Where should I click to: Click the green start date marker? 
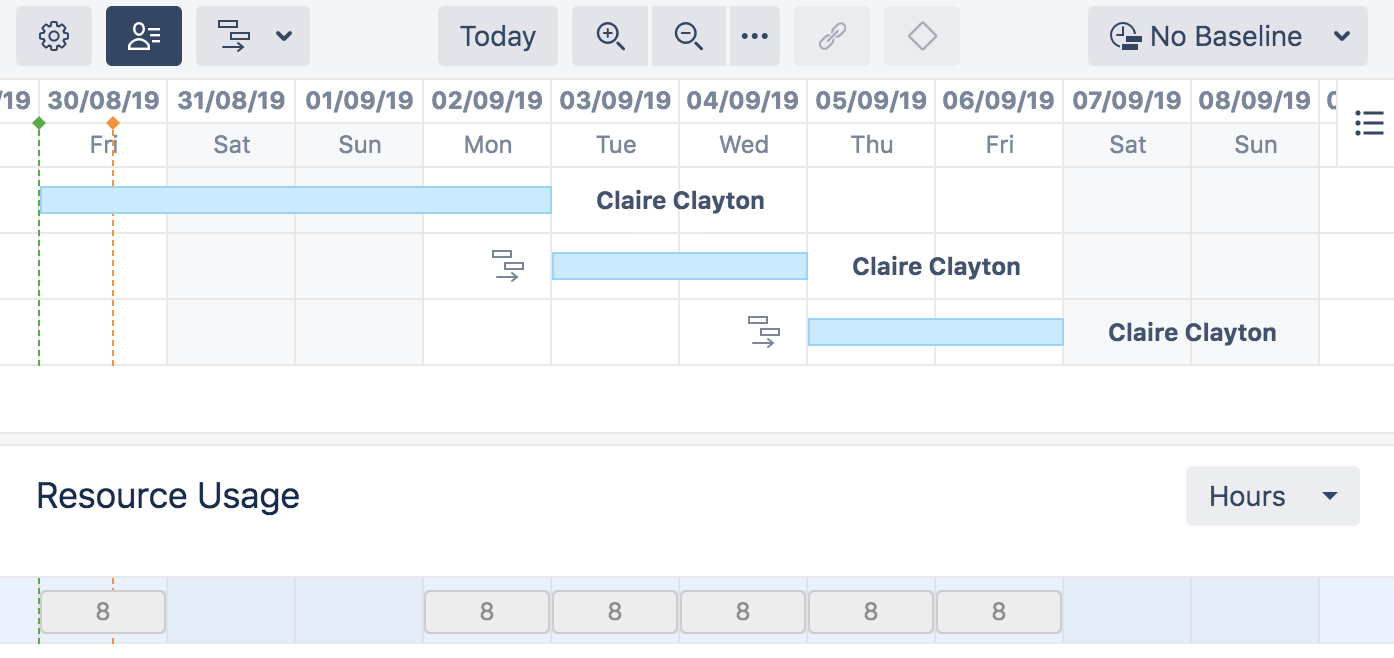(x=39, y=123)
